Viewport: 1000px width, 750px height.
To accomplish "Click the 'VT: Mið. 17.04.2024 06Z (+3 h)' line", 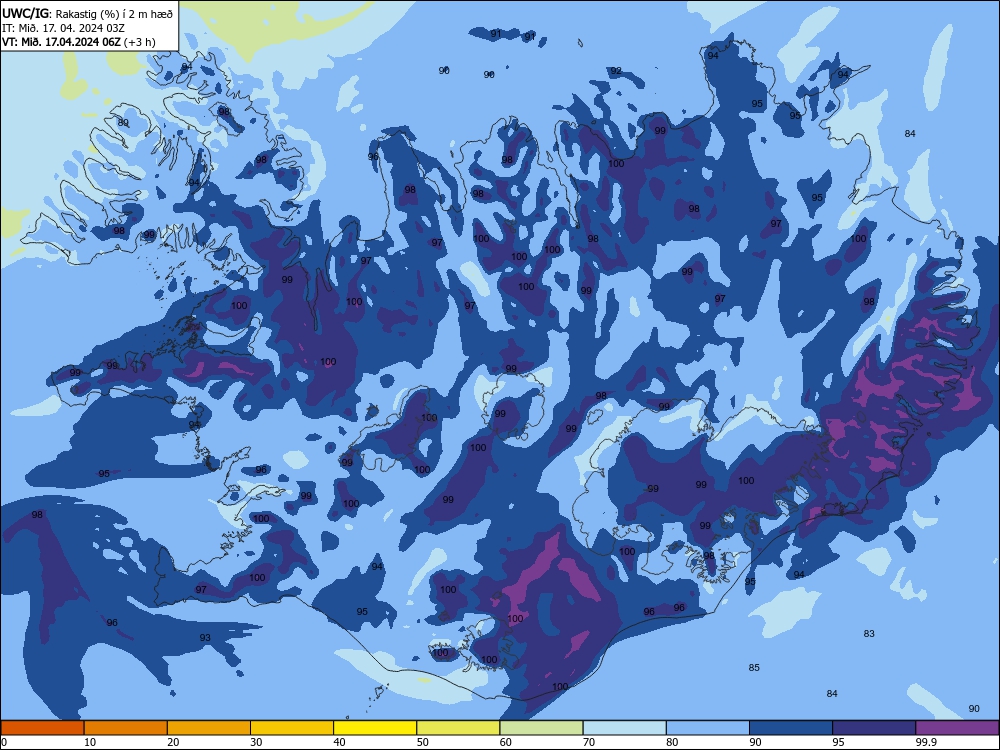I will [x=78, y=42].
